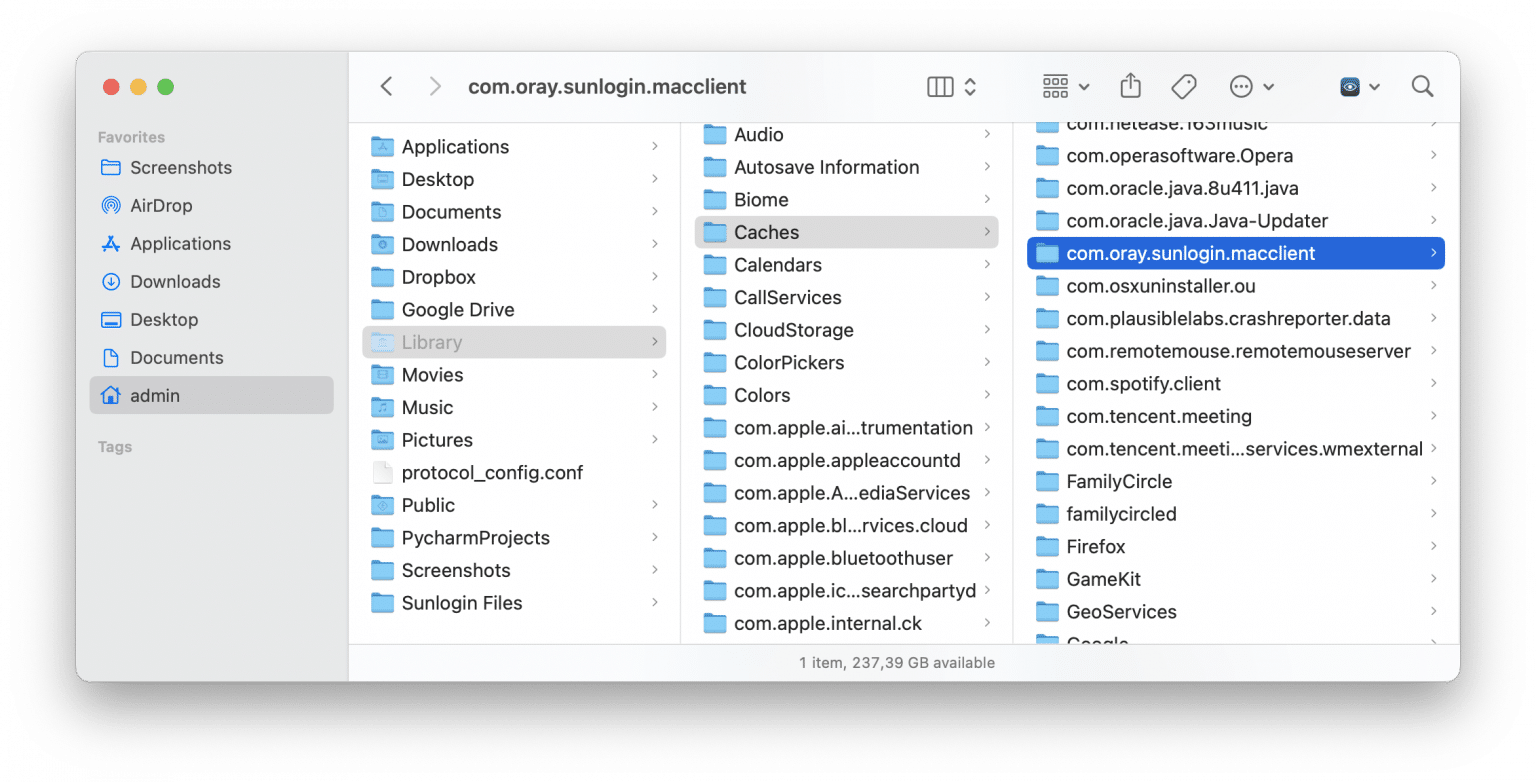Open the Sunlogin Files folder
Screen dimensions: 1536x782
(x=462, y=603)
